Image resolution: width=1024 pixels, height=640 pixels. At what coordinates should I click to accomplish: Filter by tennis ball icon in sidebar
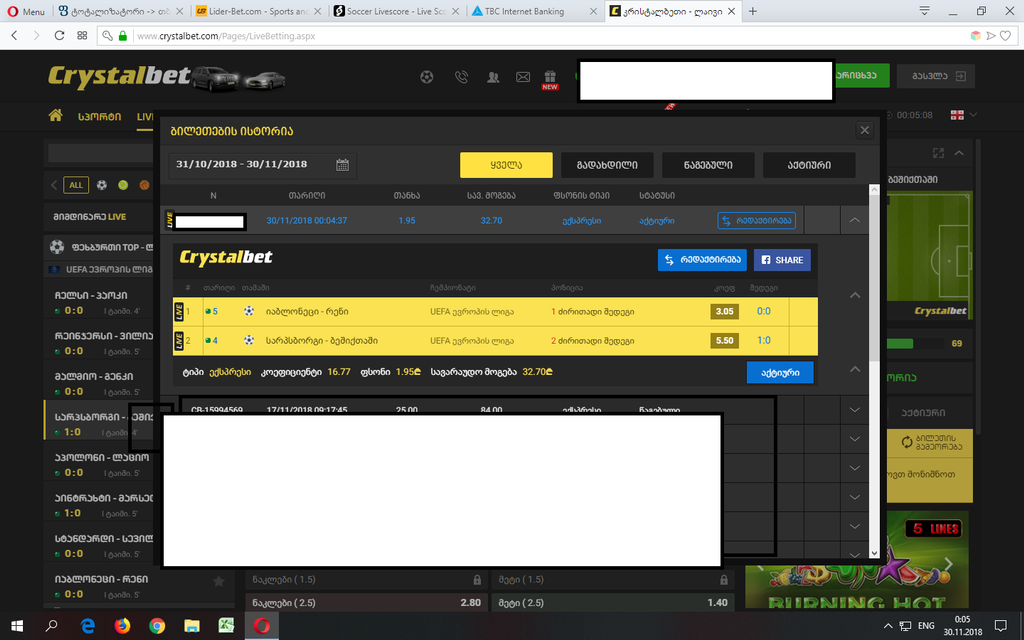(x=123, y=185)
